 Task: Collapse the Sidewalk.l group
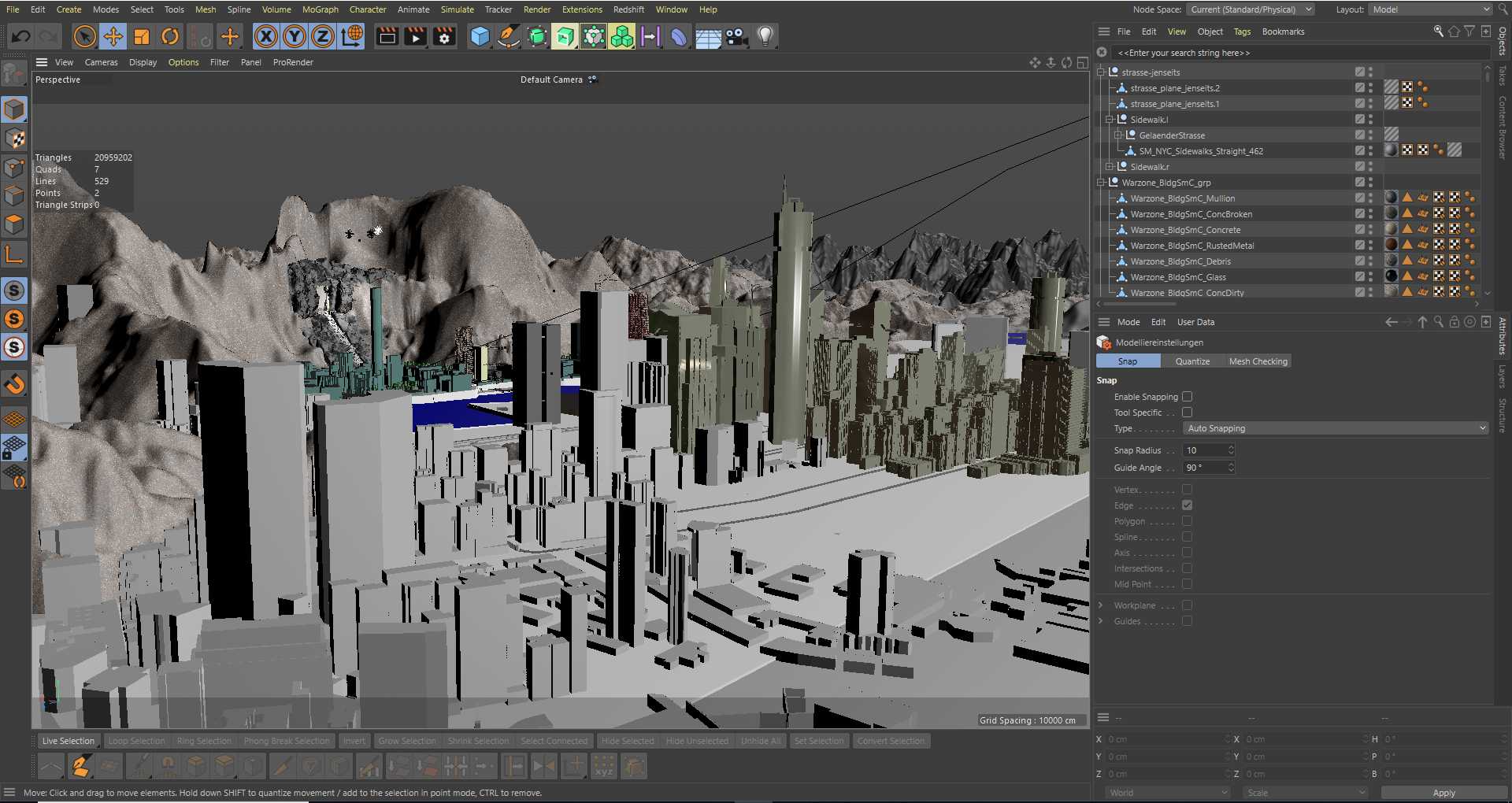click(1110, 120)
